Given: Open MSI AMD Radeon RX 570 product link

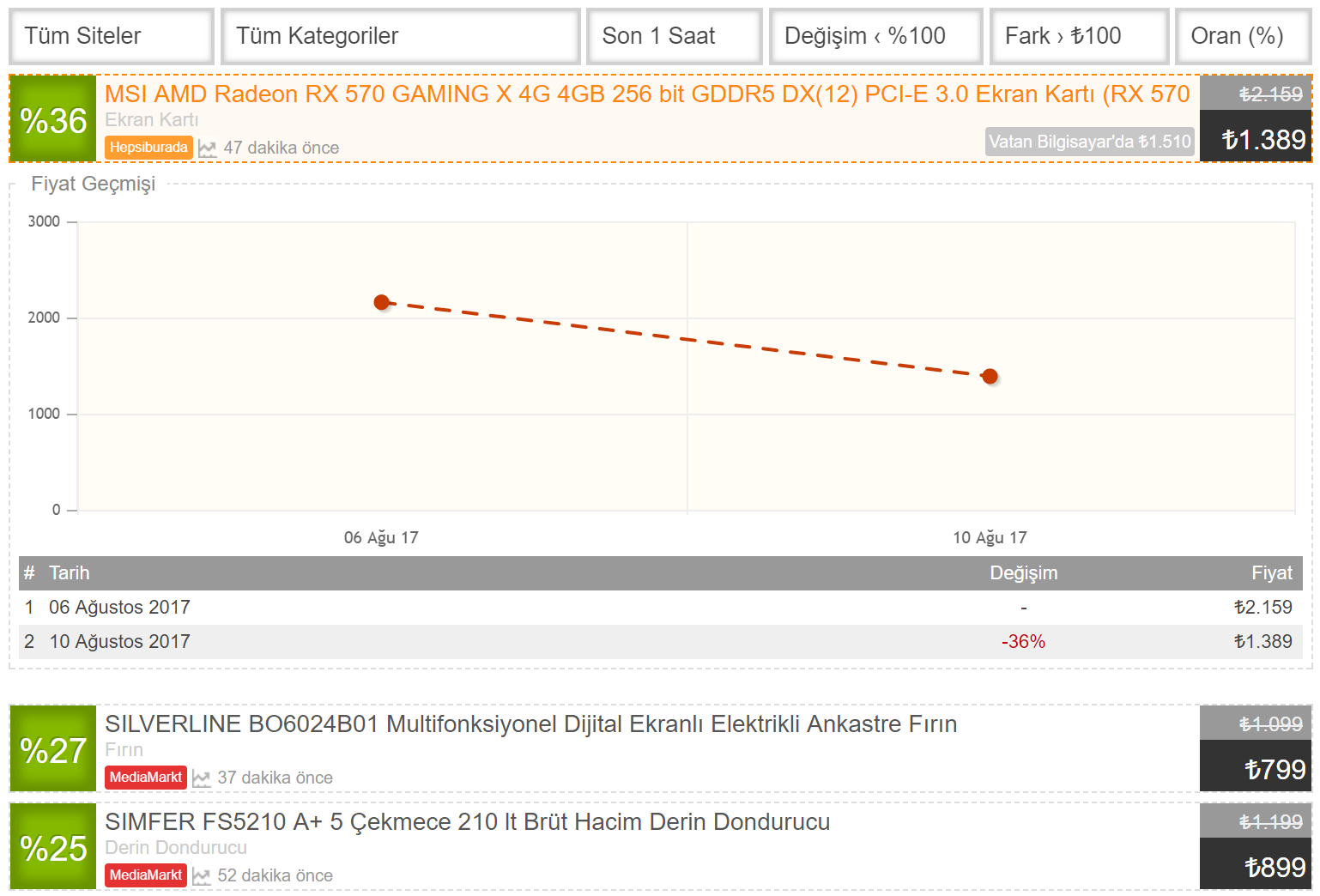Looking at the screenshot, I should point(647,94).
